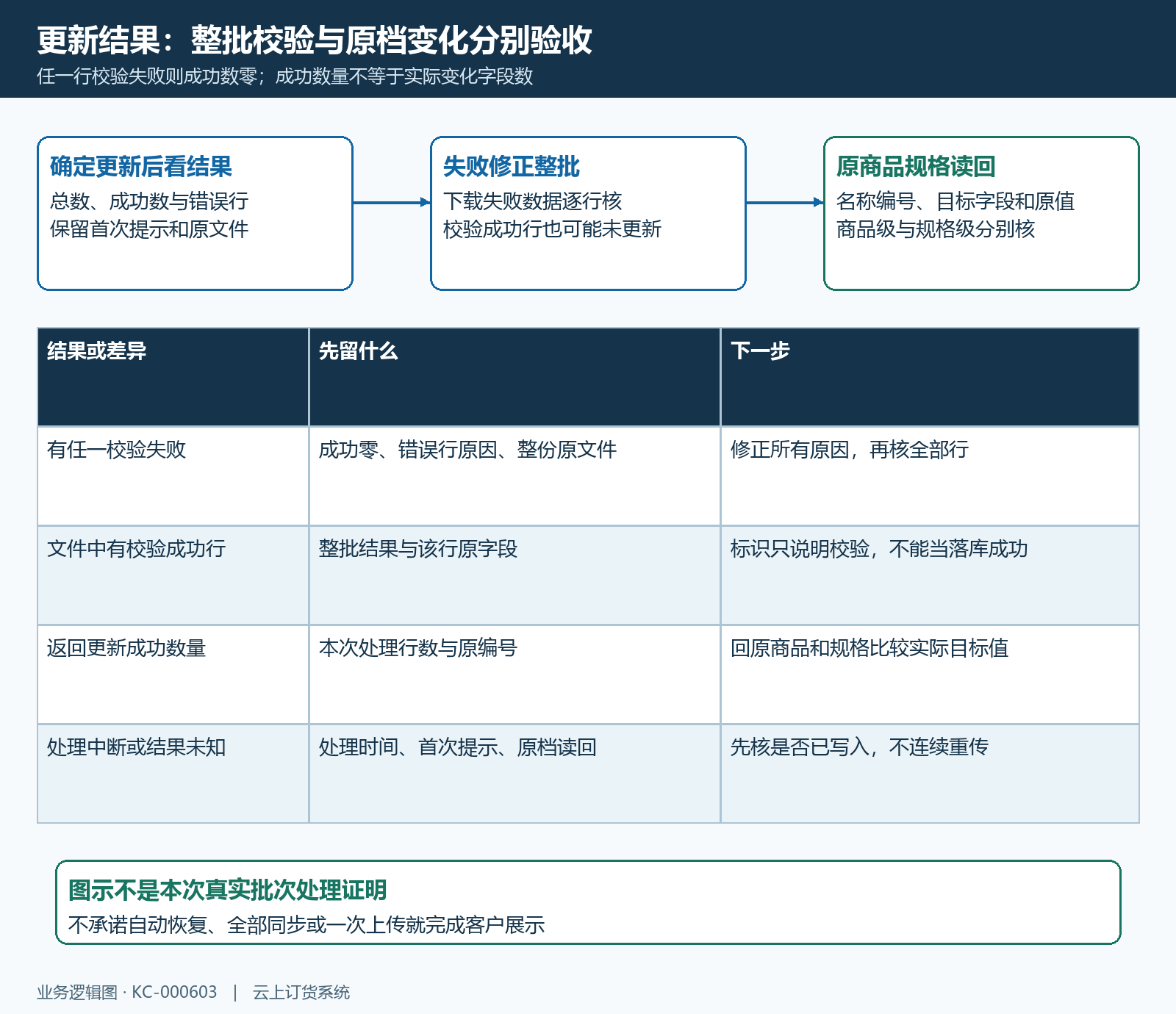This screenshot has height=1014, width=1176.
Task: Click the column header 先留什么
Action: click(514, 377)
